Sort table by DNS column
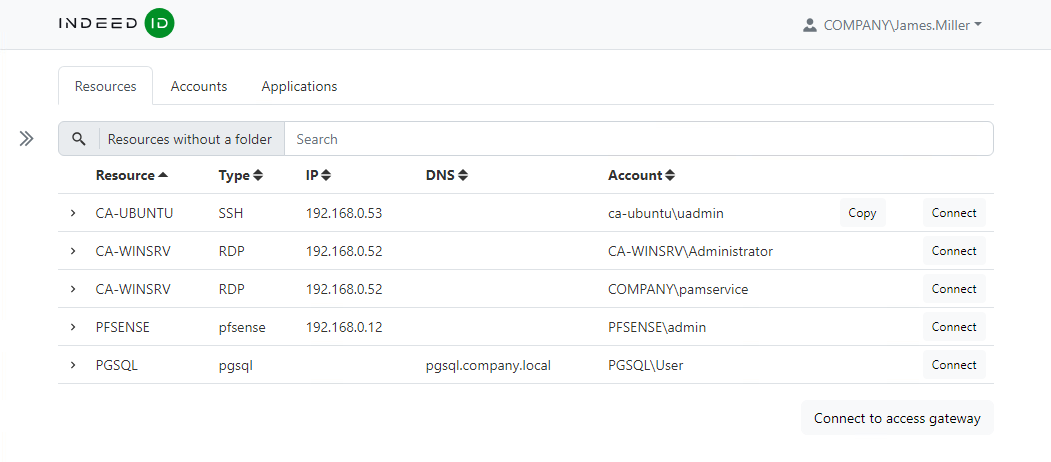Image resolution: width=1051 pixels, height=462 pixels. coord(446,175)
